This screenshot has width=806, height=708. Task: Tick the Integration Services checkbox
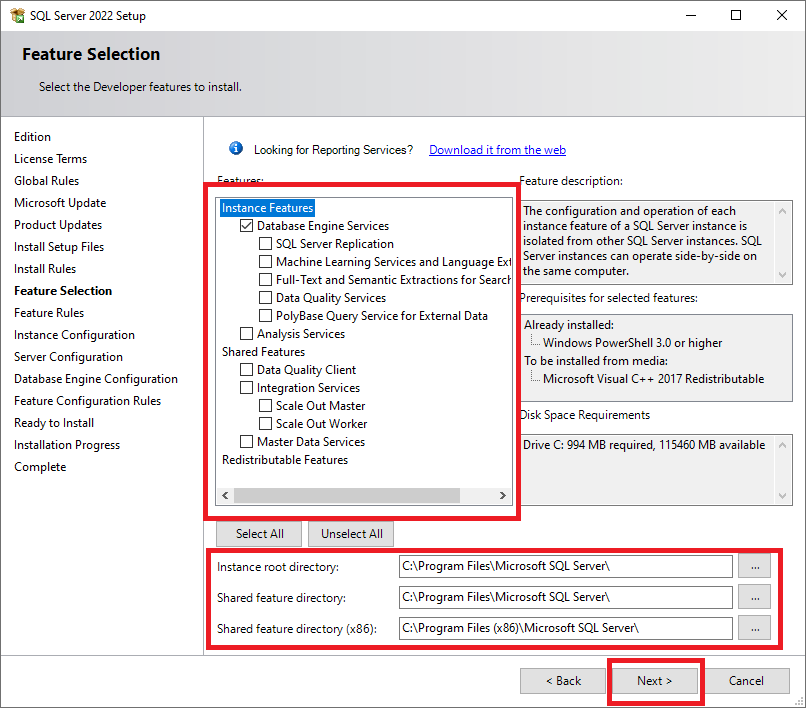tap(247, 388)
